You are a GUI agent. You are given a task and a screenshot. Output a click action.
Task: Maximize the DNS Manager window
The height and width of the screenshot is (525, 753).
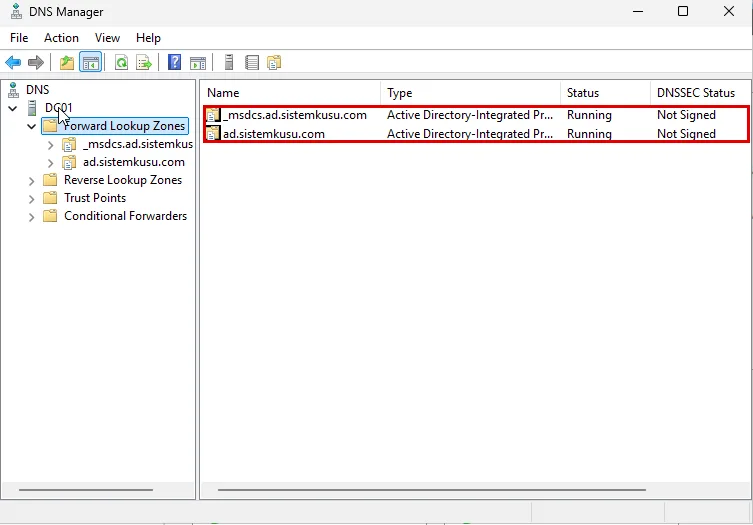coord(683,12)
